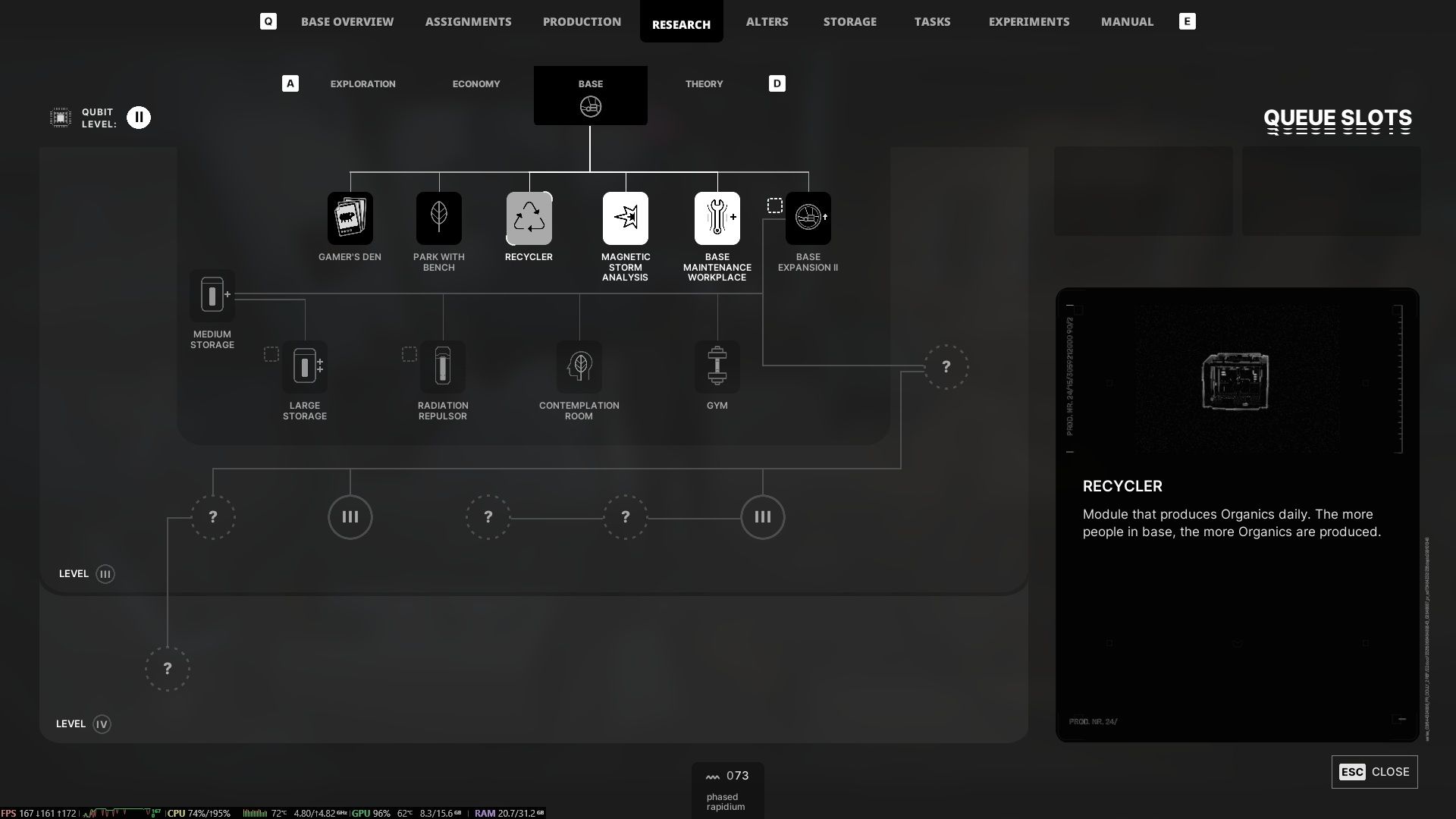Click the Queue Slots heading
This screenshot has height=819, width=1456.
pyautogui.click(x=1338, y=119)
